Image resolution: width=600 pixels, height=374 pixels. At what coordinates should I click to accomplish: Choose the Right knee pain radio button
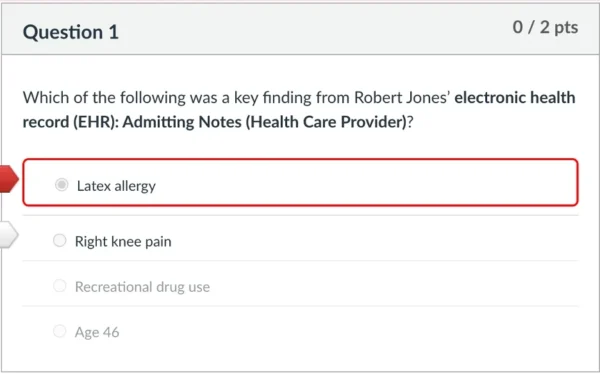60,241
